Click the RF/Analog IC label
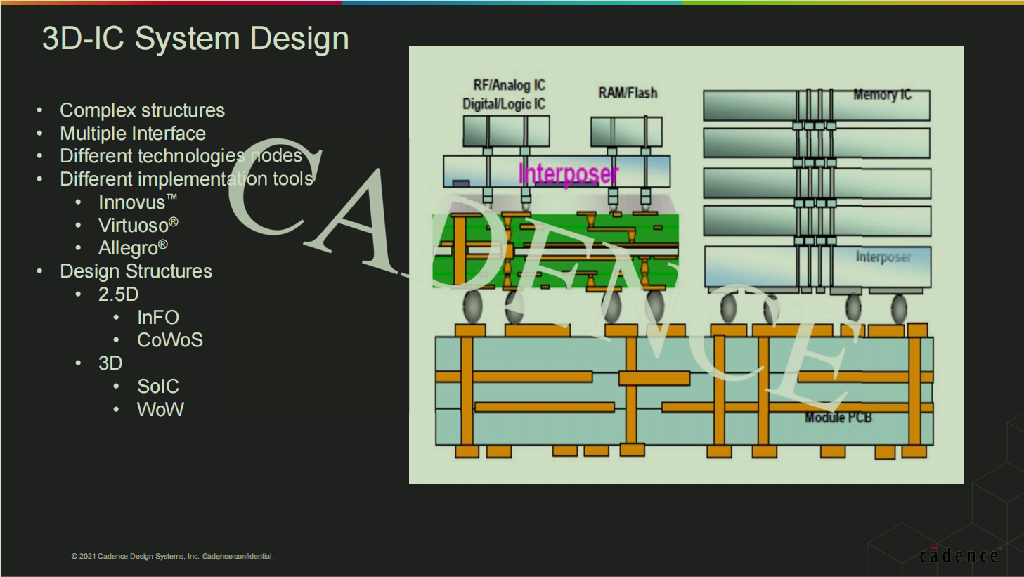Screen dimensions: 1024x577 pyautogui.click(x=509, y=85)
